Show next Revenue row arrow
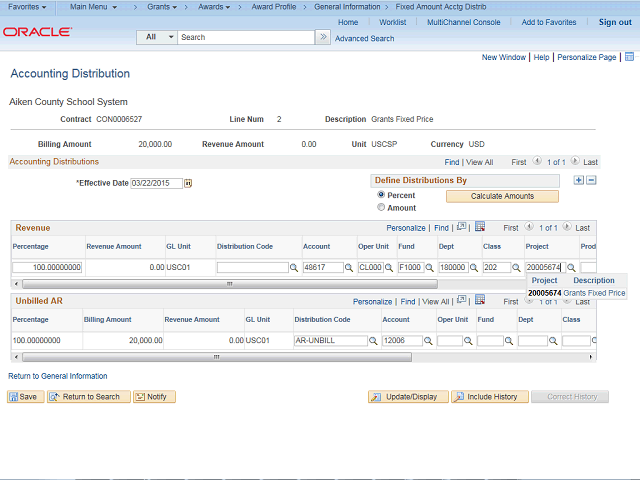 (567, 227)
